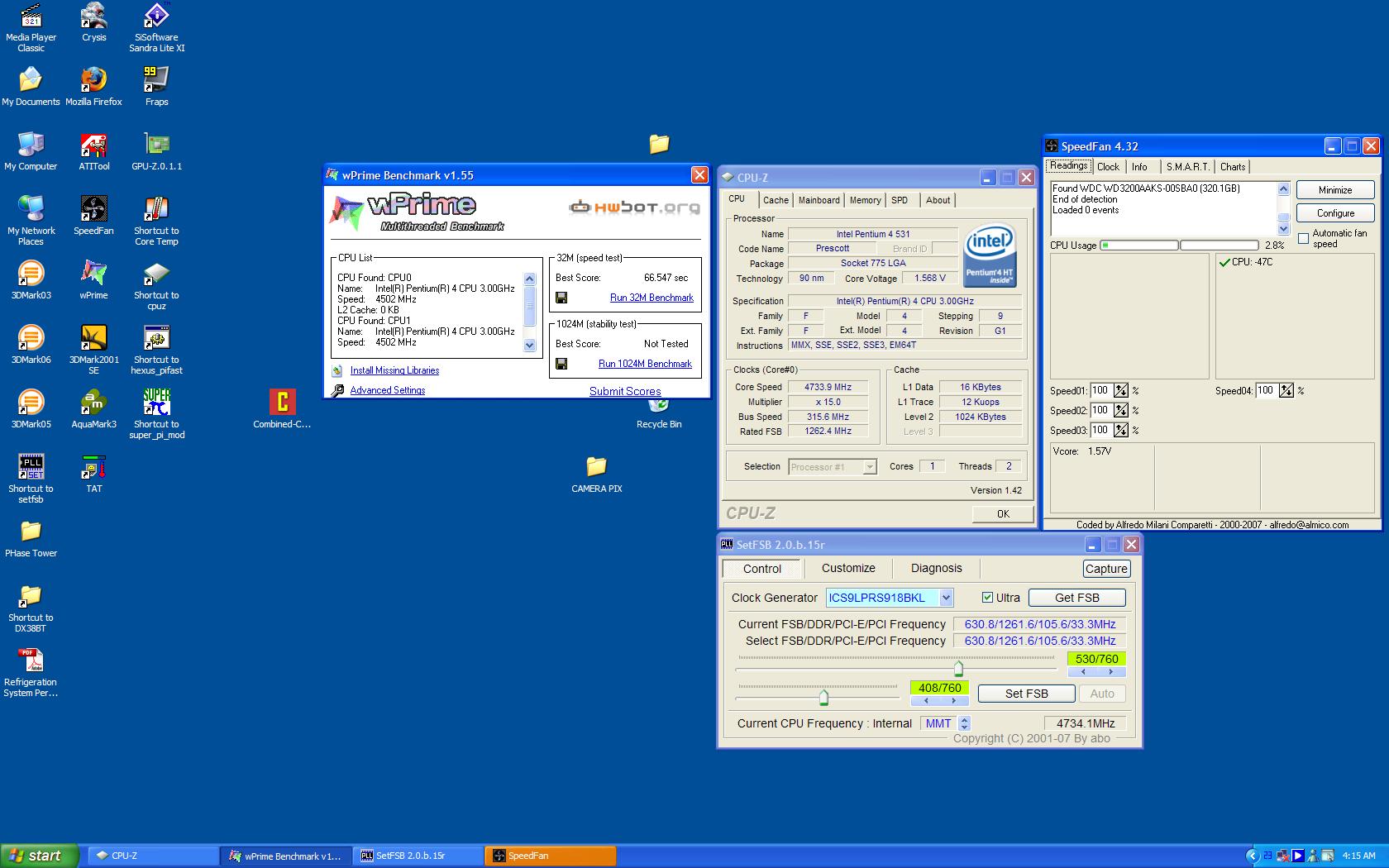Open Refrigeration System PDF icon
Viewport: 1389px width, 868px height.
pyautogui.click(x=31, y=672)
